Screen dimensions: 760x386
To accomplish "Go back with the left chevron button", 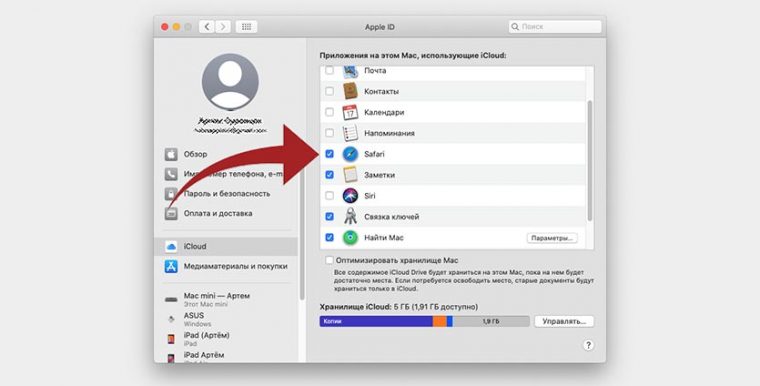I will coord(207,27).
